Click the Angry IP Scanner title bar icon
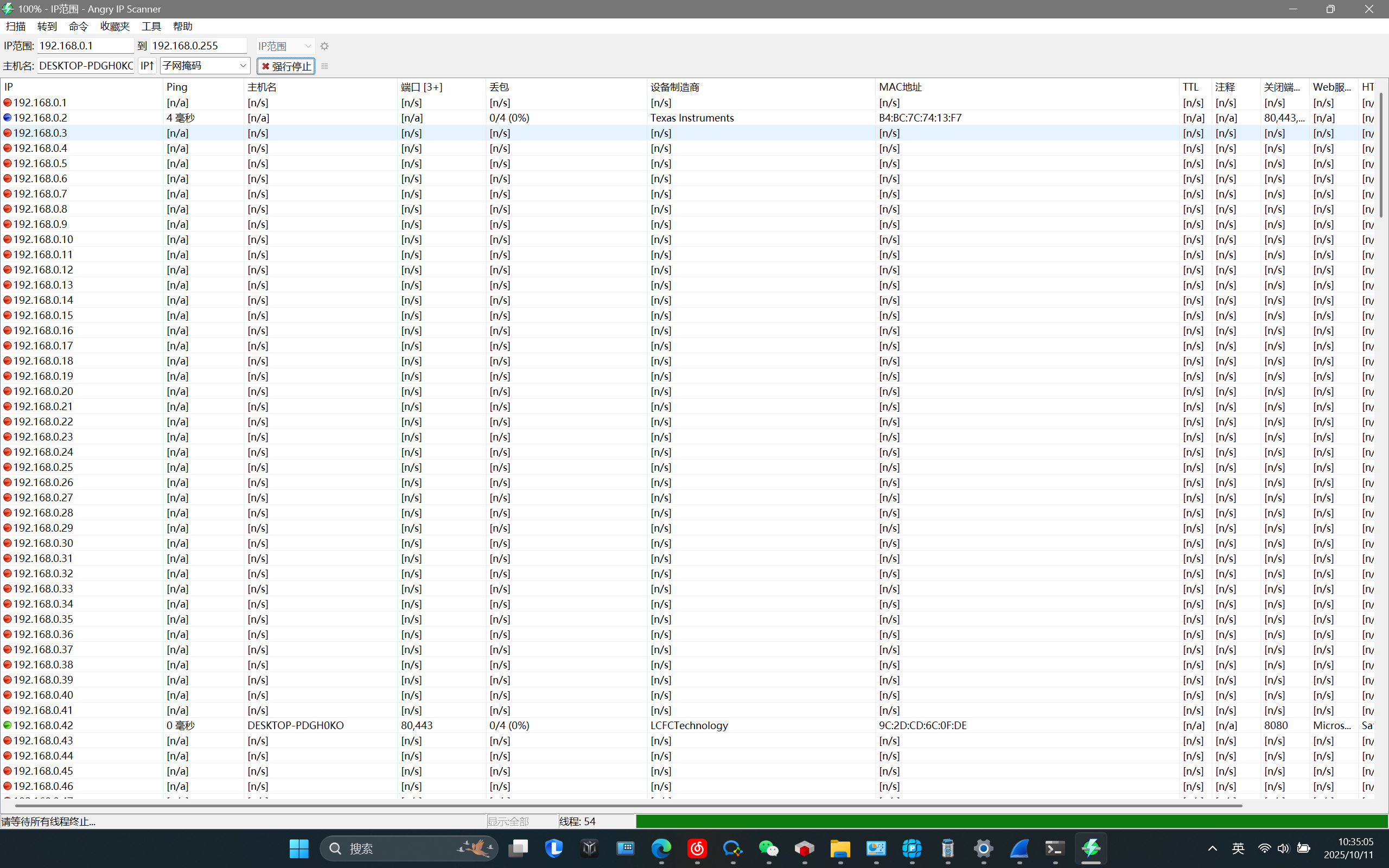This screenshot has height=868, width=1389. (8, 9)
